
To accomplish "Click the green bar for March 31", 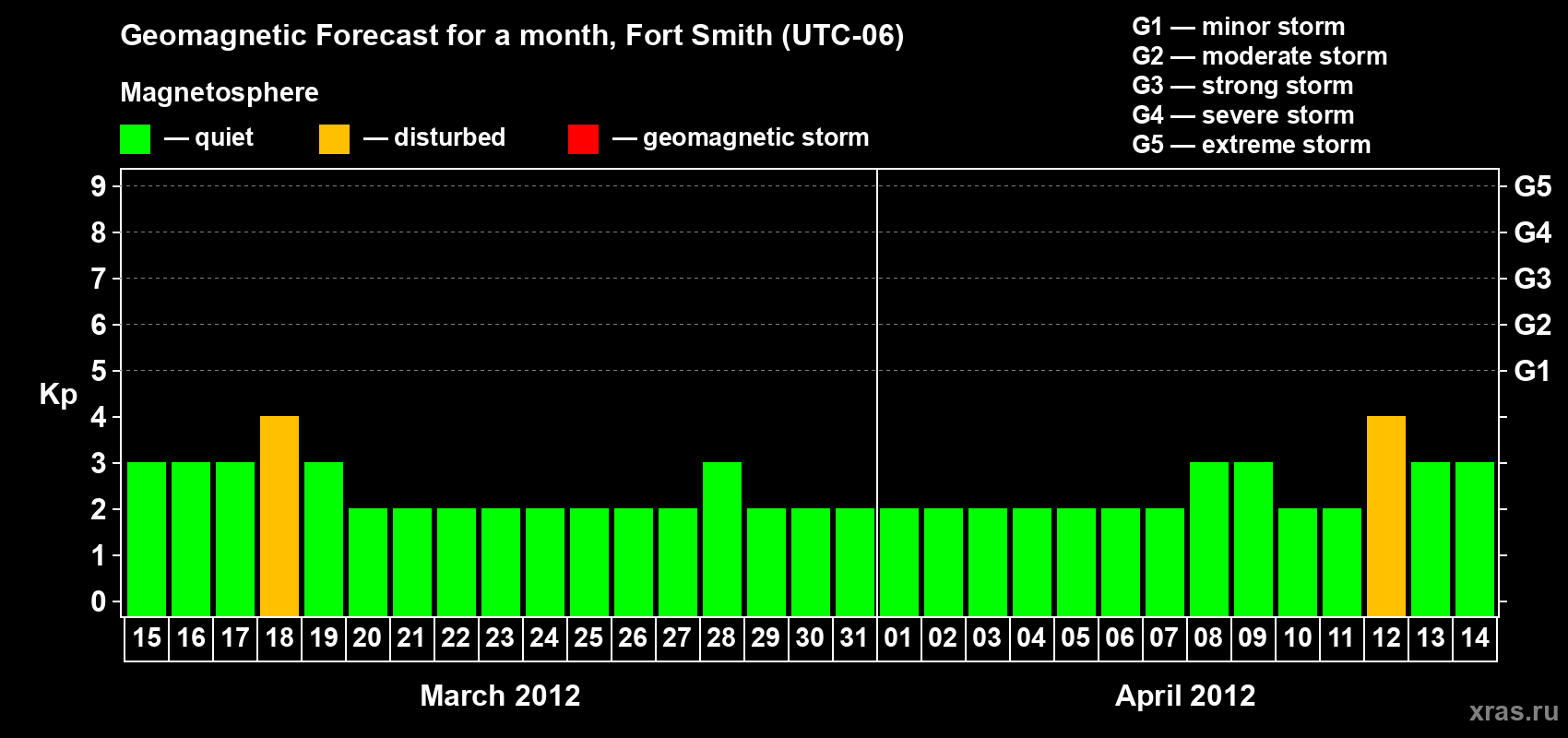I will click(855, 562).
